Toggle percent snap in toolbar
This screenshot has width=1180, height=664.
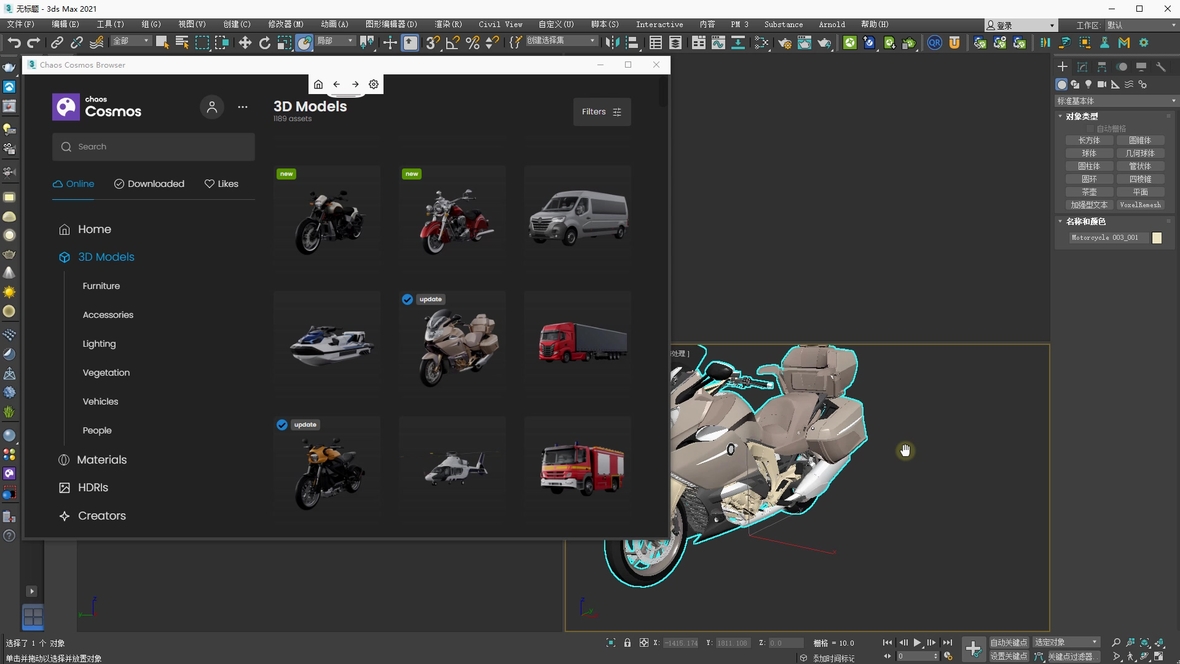(472, 43)
